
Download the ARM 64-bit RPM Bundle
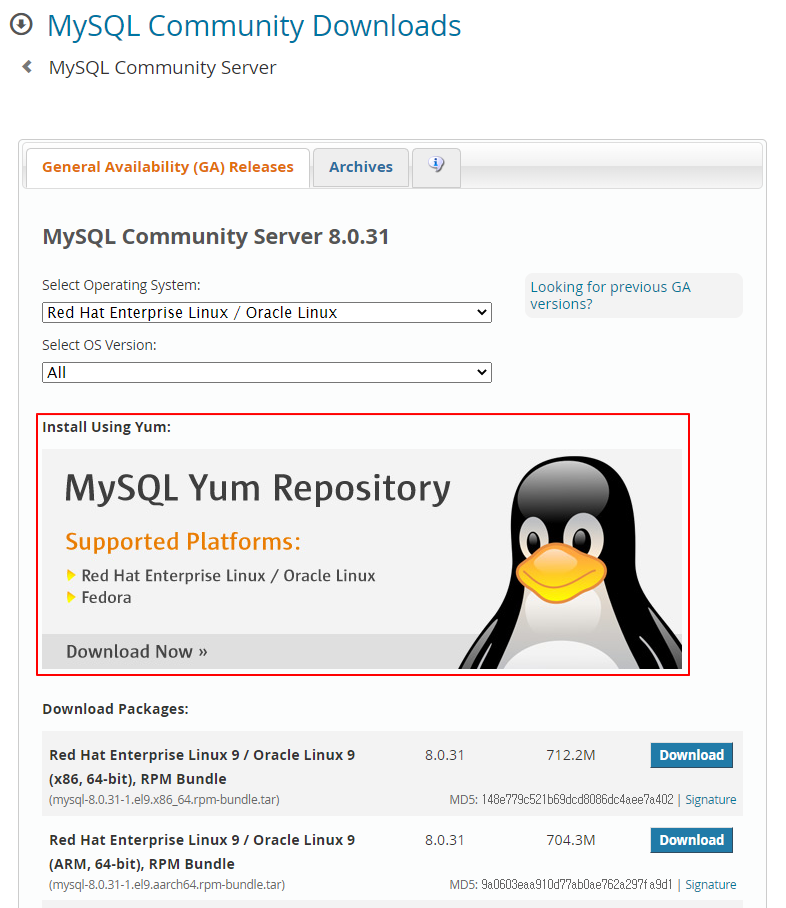[x=692, y=840]
